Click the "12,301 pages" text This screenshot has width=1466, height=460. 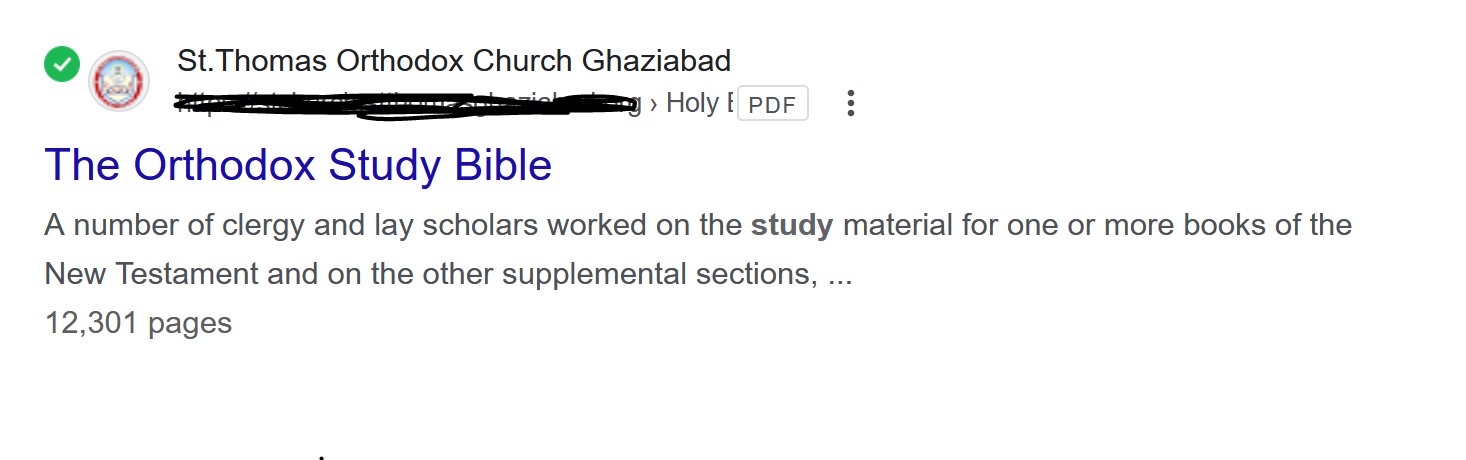coord(138,323)
